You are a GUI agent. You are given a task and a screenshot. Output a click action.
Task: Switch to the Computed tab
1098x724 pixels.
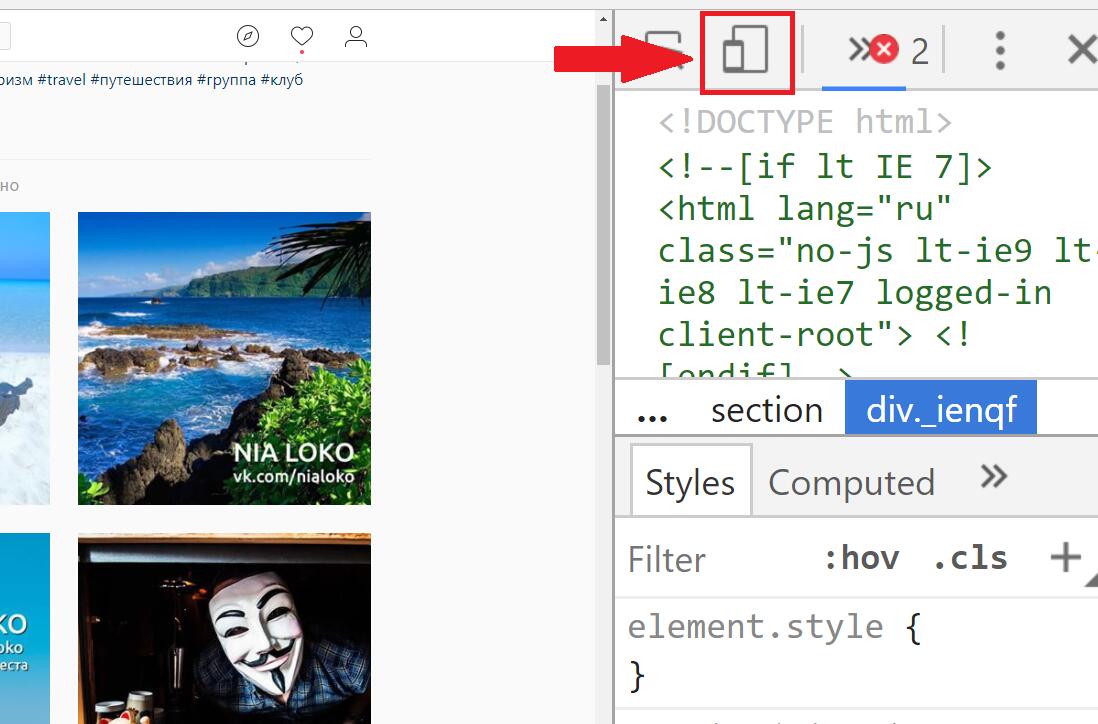click(x=851, y=483)
